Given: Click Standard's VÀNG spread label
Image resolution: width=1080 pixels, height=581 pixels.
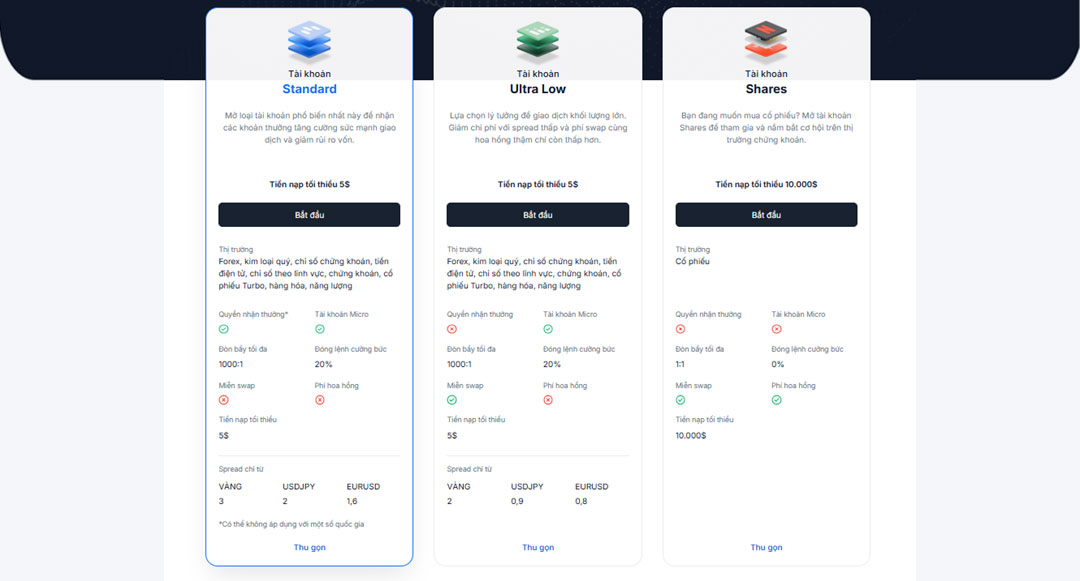Looking at the screenshot, I should 230,487.
